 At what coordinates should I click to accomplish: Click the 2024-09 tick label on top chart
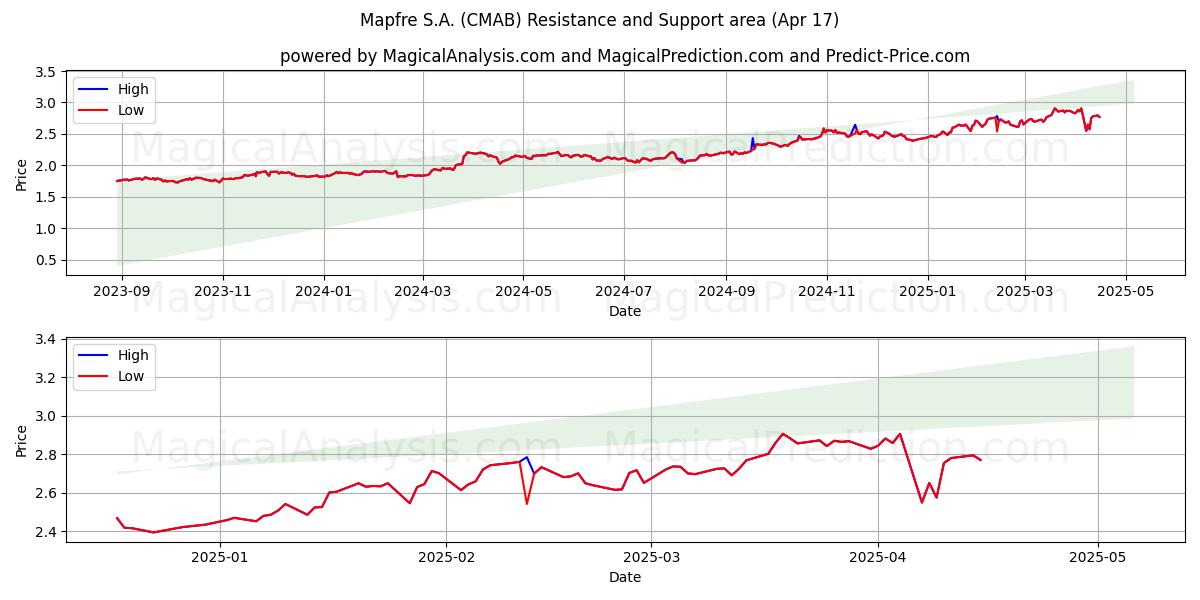[x=726, y=292]
